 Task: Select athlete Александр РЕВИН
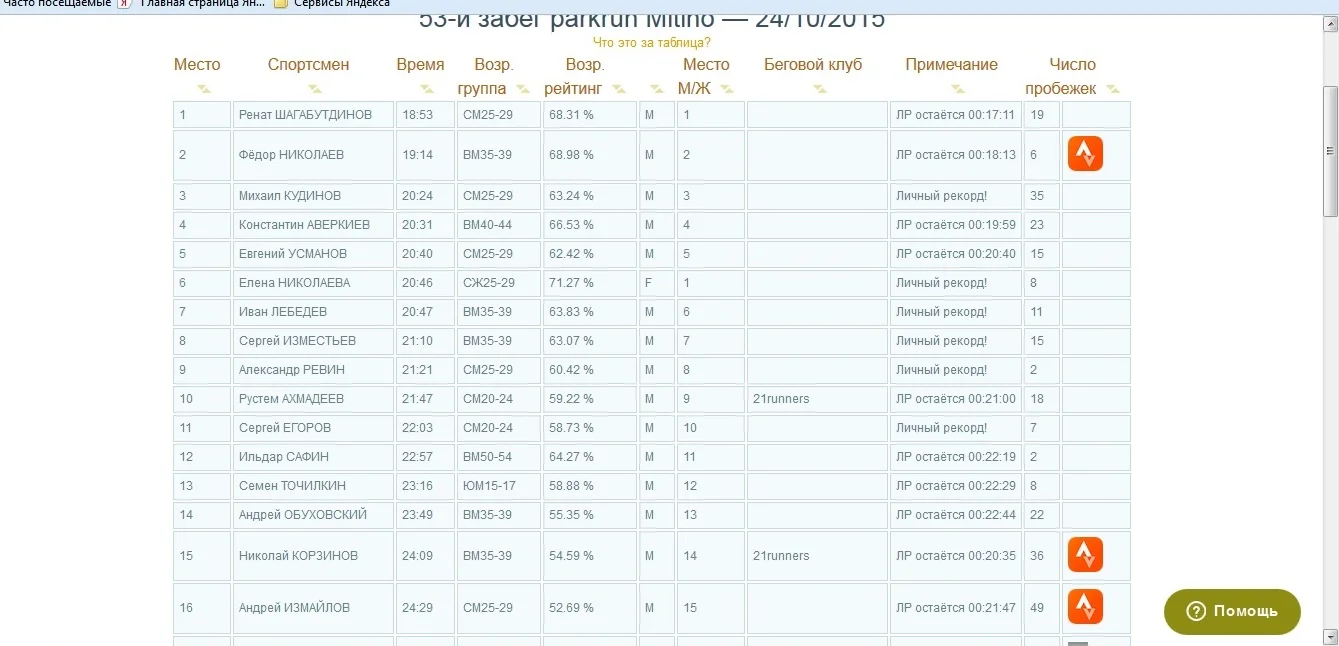click(x=292, y=370)
